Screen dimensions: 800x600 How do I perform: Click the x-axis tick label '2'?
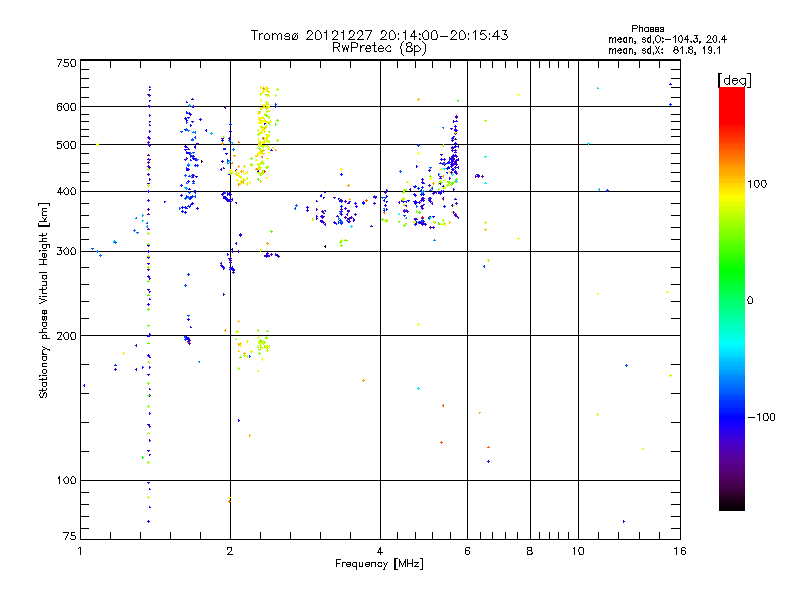(230, 551)
